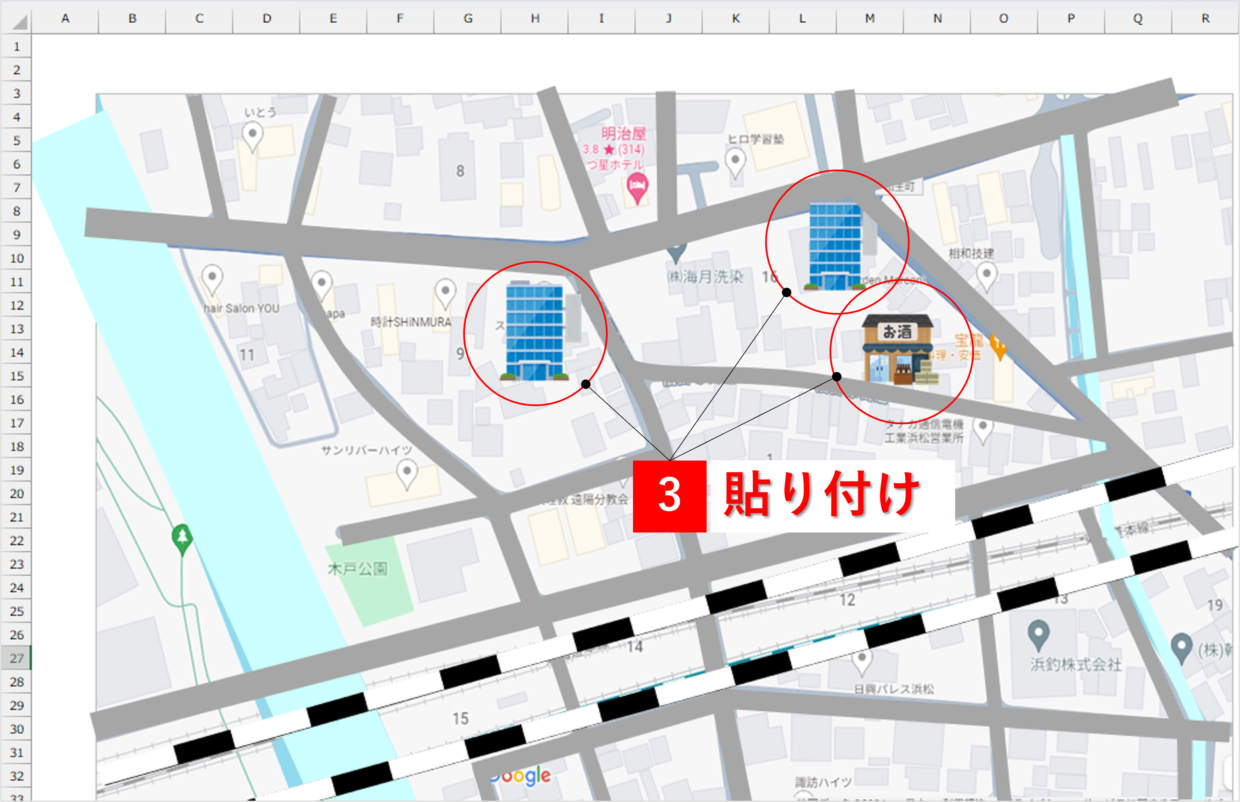Select the blue office building image near column H
1240x802 pixels.
[535, 330]
